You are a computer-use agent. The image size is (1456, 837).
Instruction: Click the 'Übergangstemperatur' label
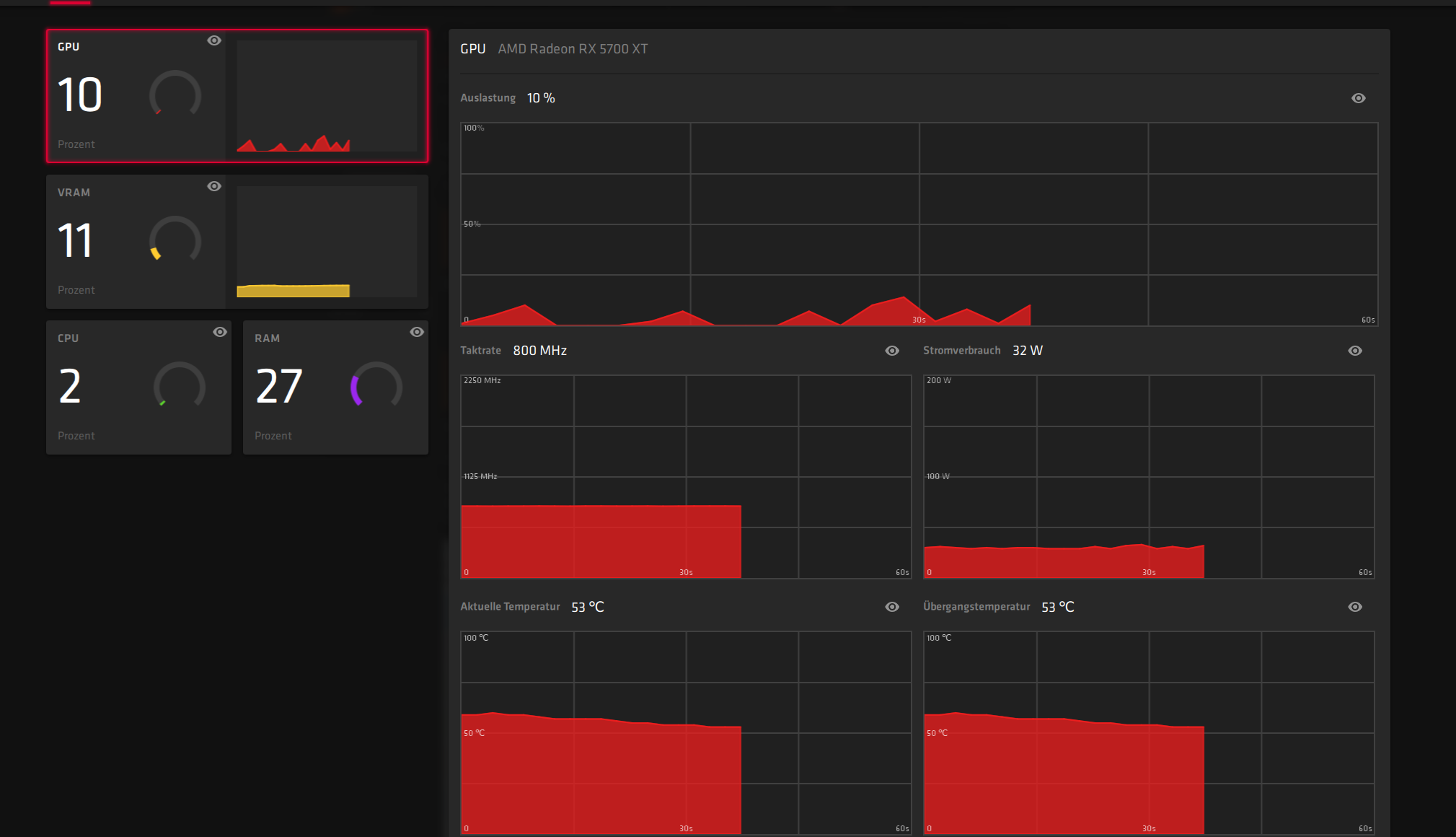point(976,607)
